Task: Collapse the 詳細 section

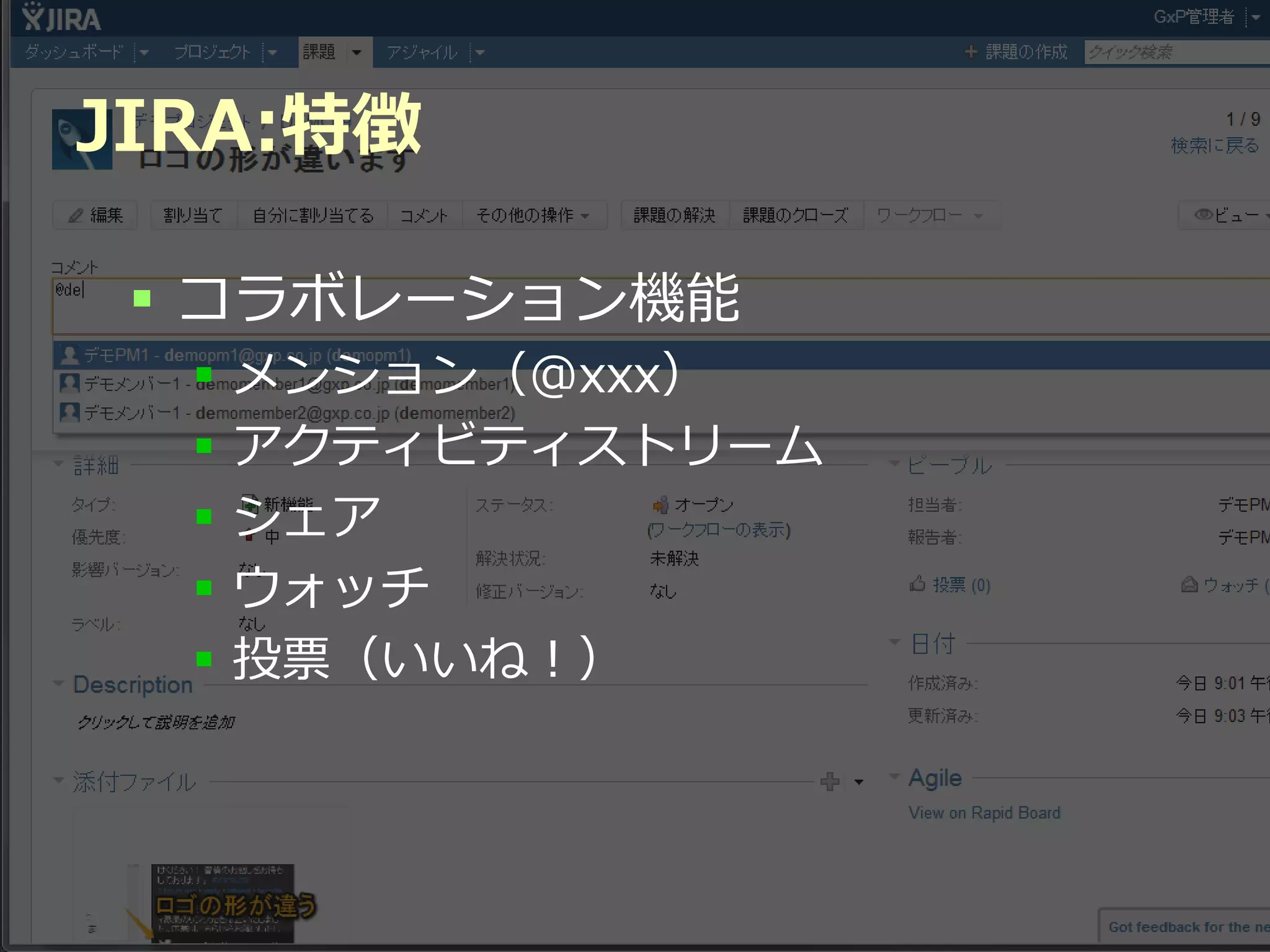Action: pyautogui.click(x=58, y=464)
